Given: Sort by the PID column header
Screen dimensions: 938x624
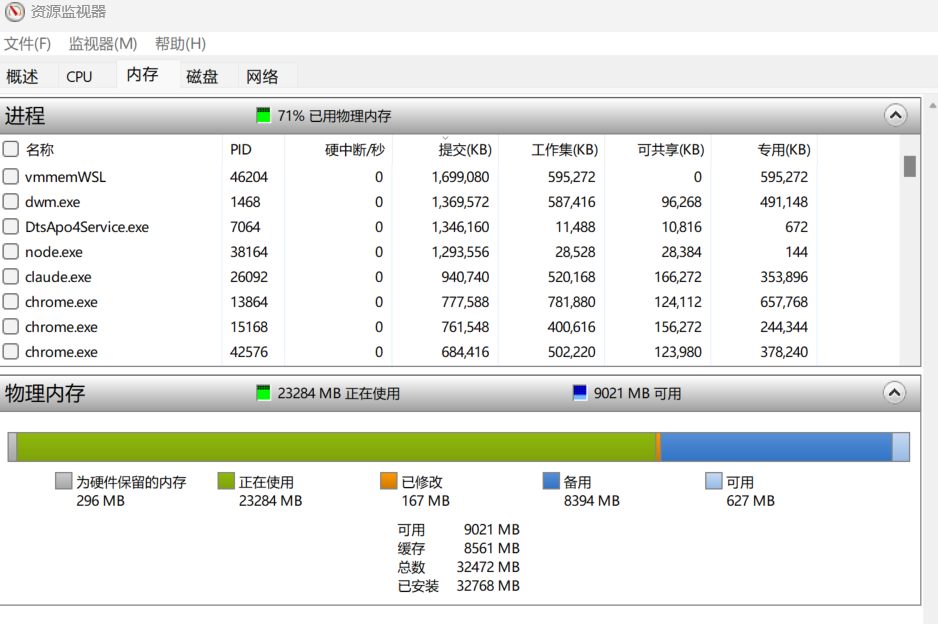Looking at the screenshot, I should [240, 150].
